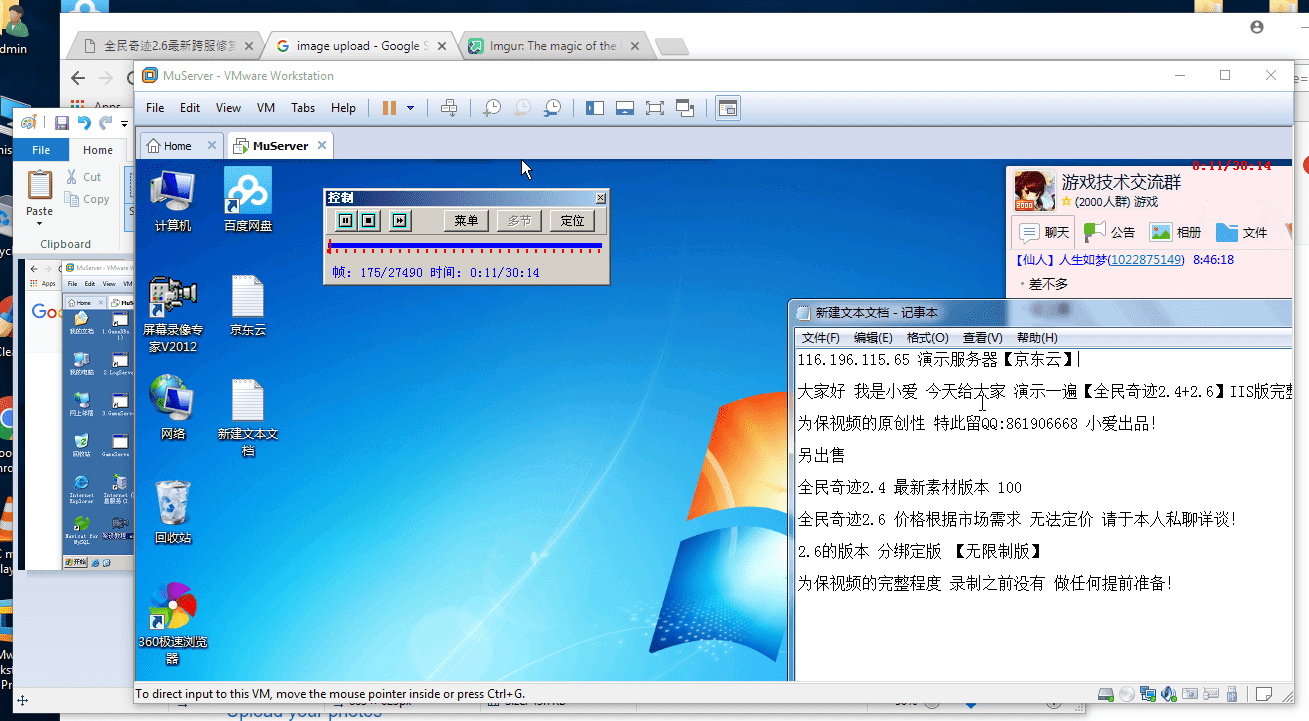This screenshot has height=721, width=1309.
Task: Click the blue File tab in Paint ribbon
Action: (41, 150)
